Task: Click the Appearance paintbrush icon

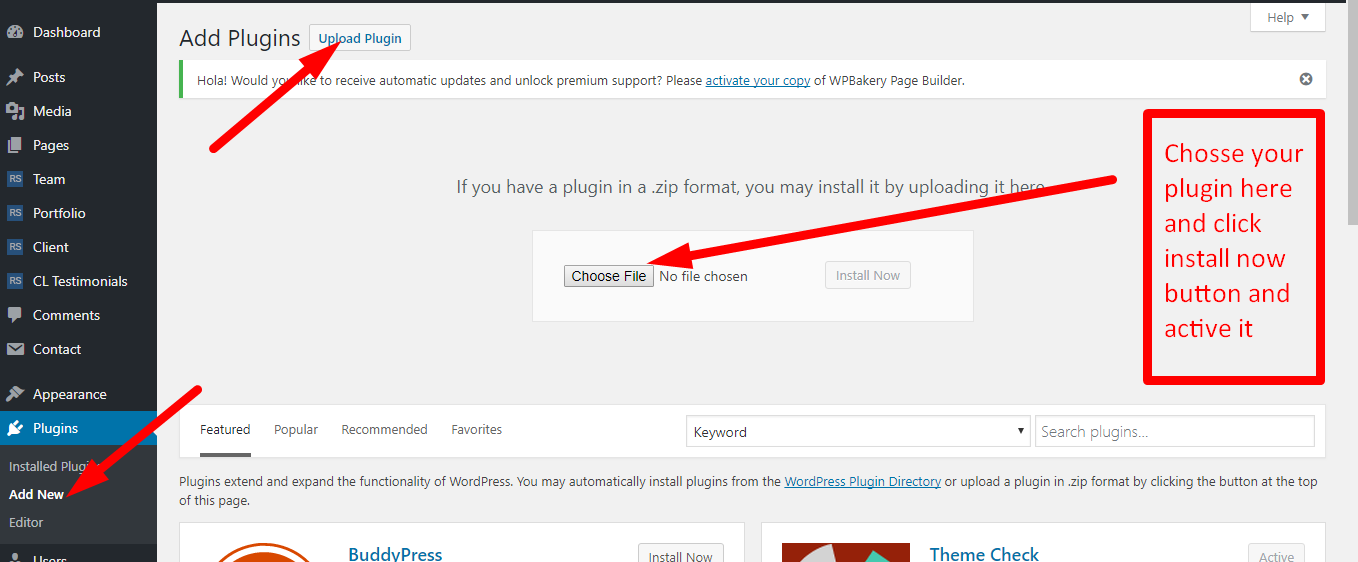Action: [x=15, y=394]
